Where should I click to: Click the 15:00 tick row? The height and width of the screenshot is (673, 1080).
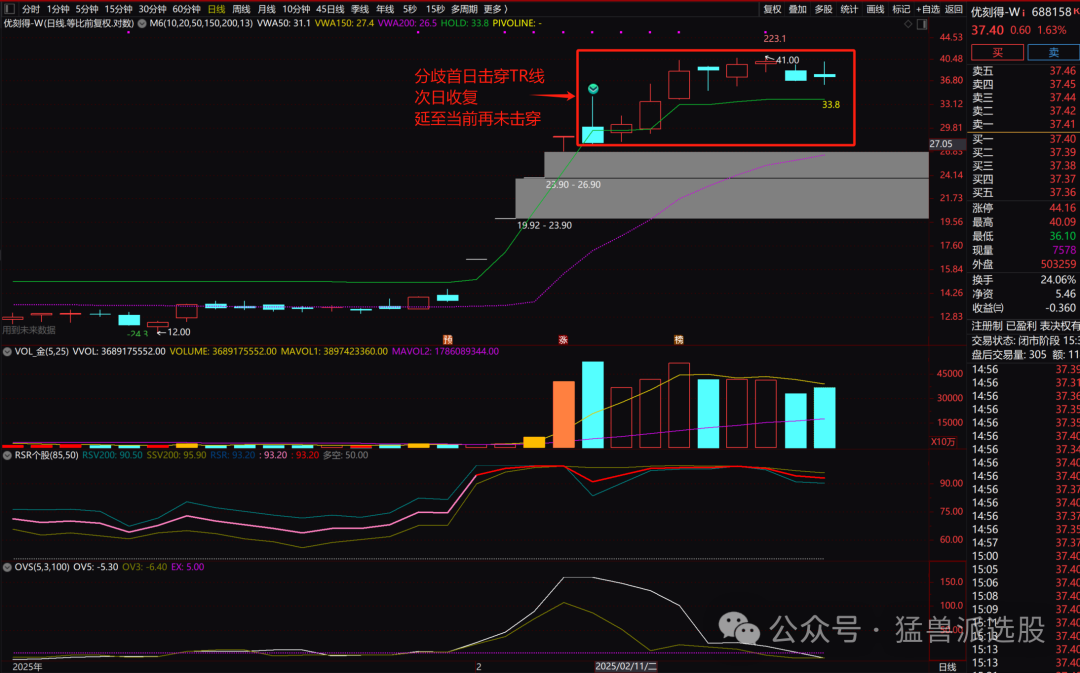[x=1026, y=556]
